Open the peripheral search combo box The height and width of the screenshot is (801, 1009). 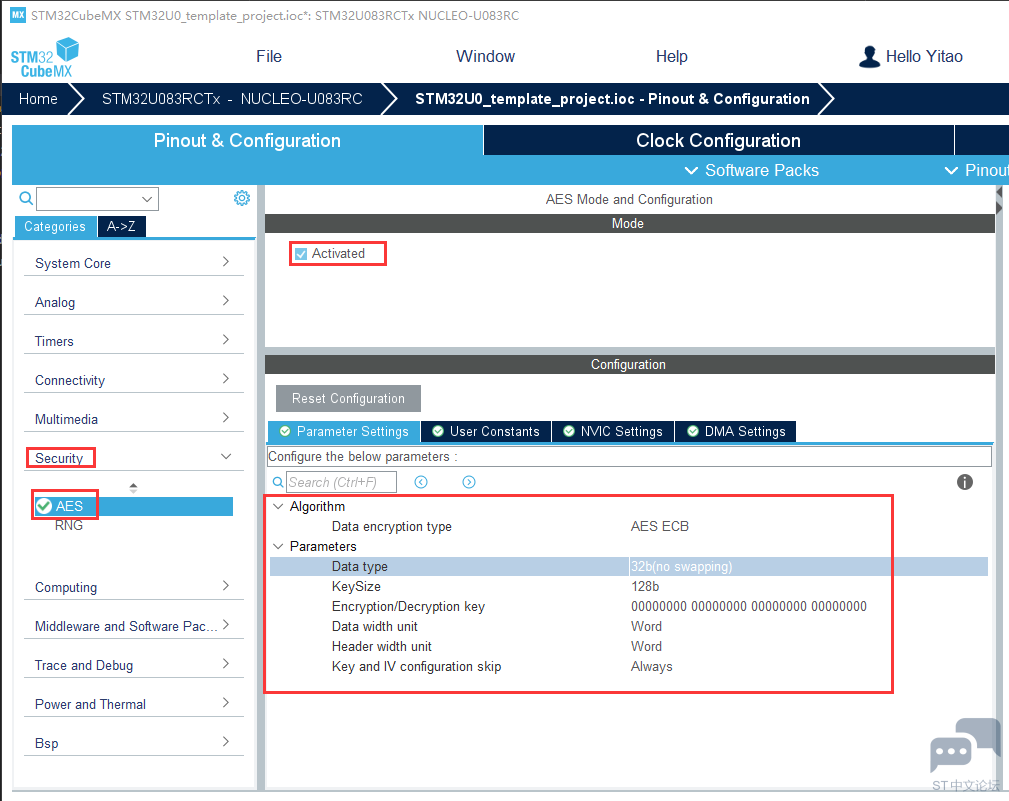point(97,199)
